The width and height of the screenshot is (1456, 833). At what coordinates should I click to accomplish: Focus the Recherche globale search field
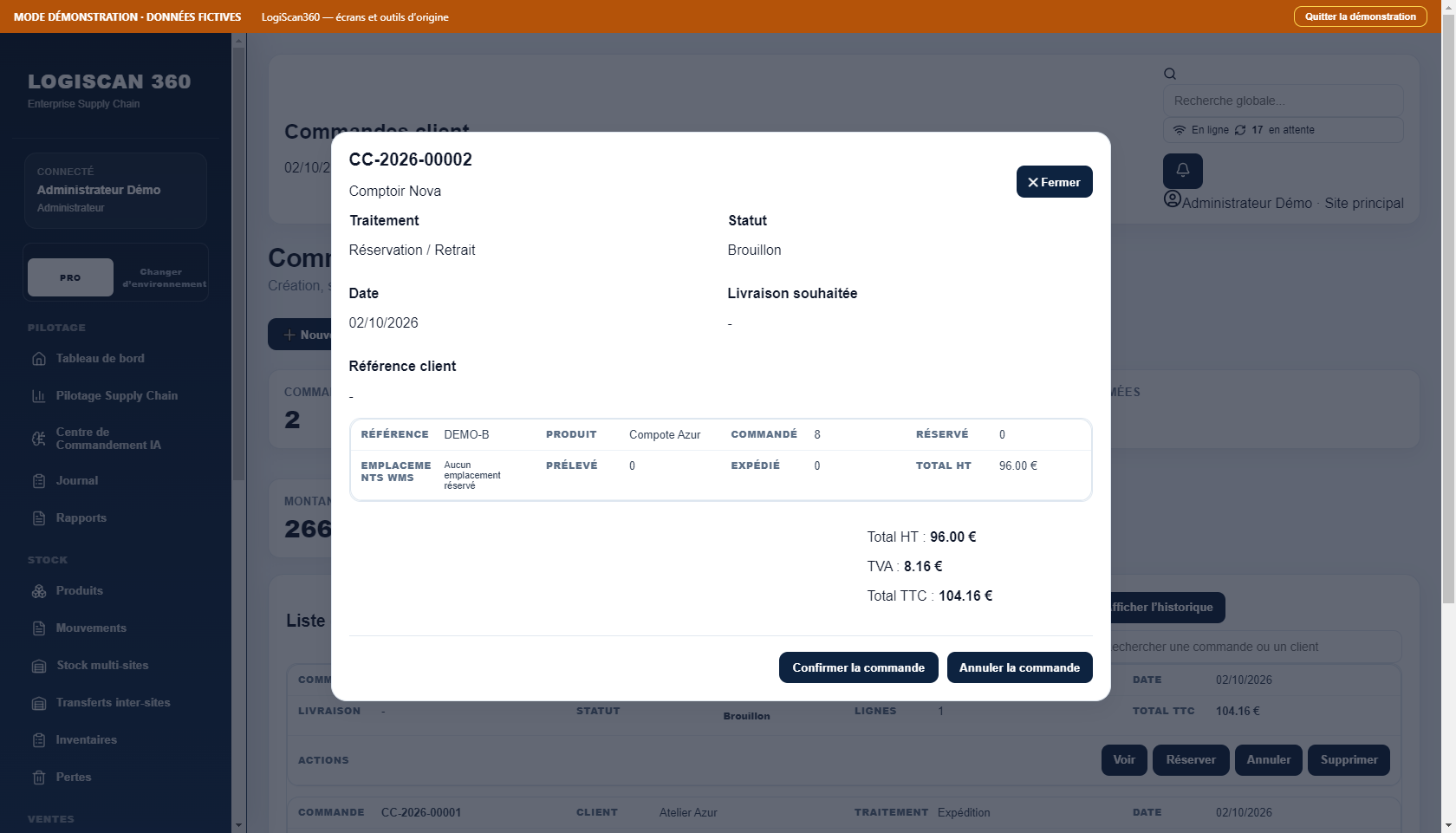(1284, 101)
